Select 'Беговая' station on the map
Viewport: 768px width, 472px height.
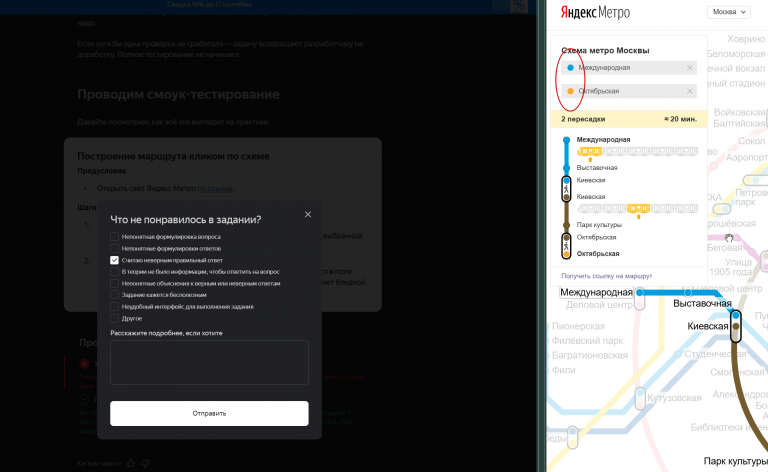click(x=724, y=248)
